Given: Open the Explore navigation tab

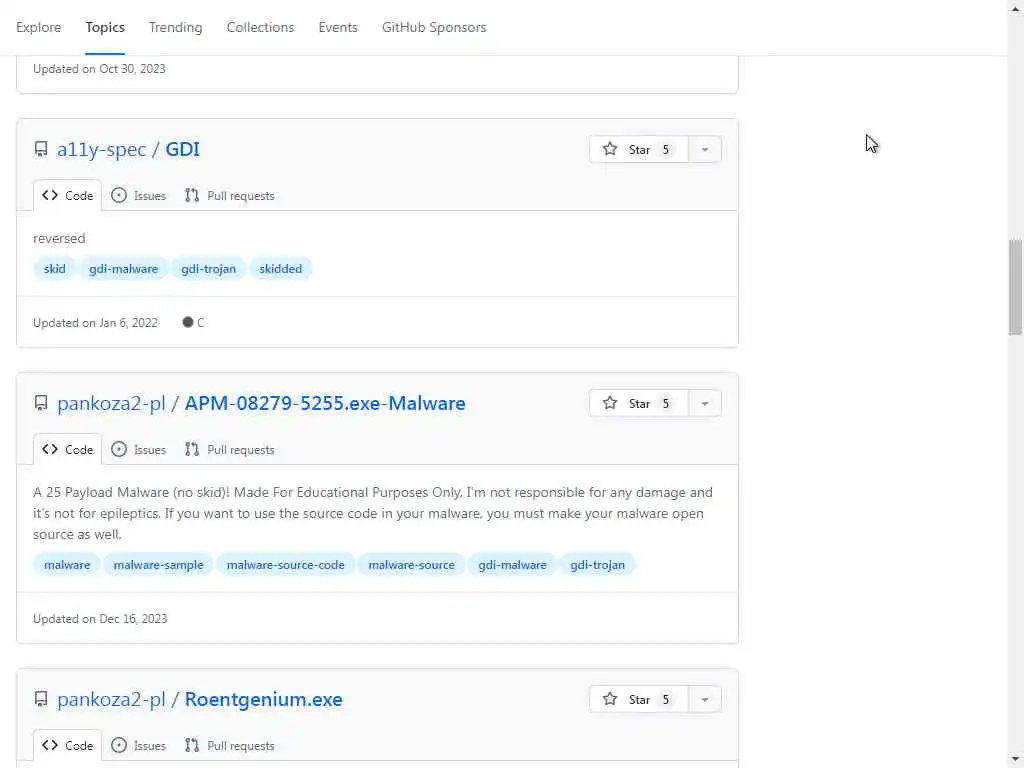Looking at the screenshot, I should click(39, 27).
